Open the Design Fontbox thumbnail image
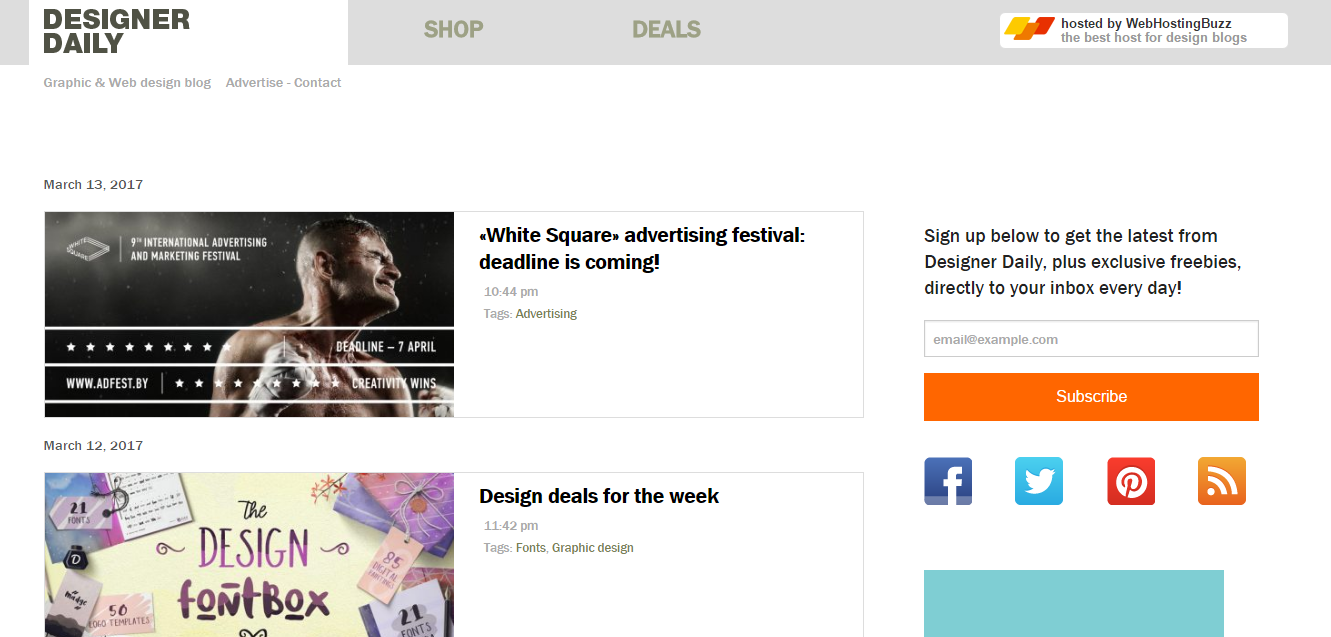The height and width of the screenshot is (637, 1331). point(249,555)
